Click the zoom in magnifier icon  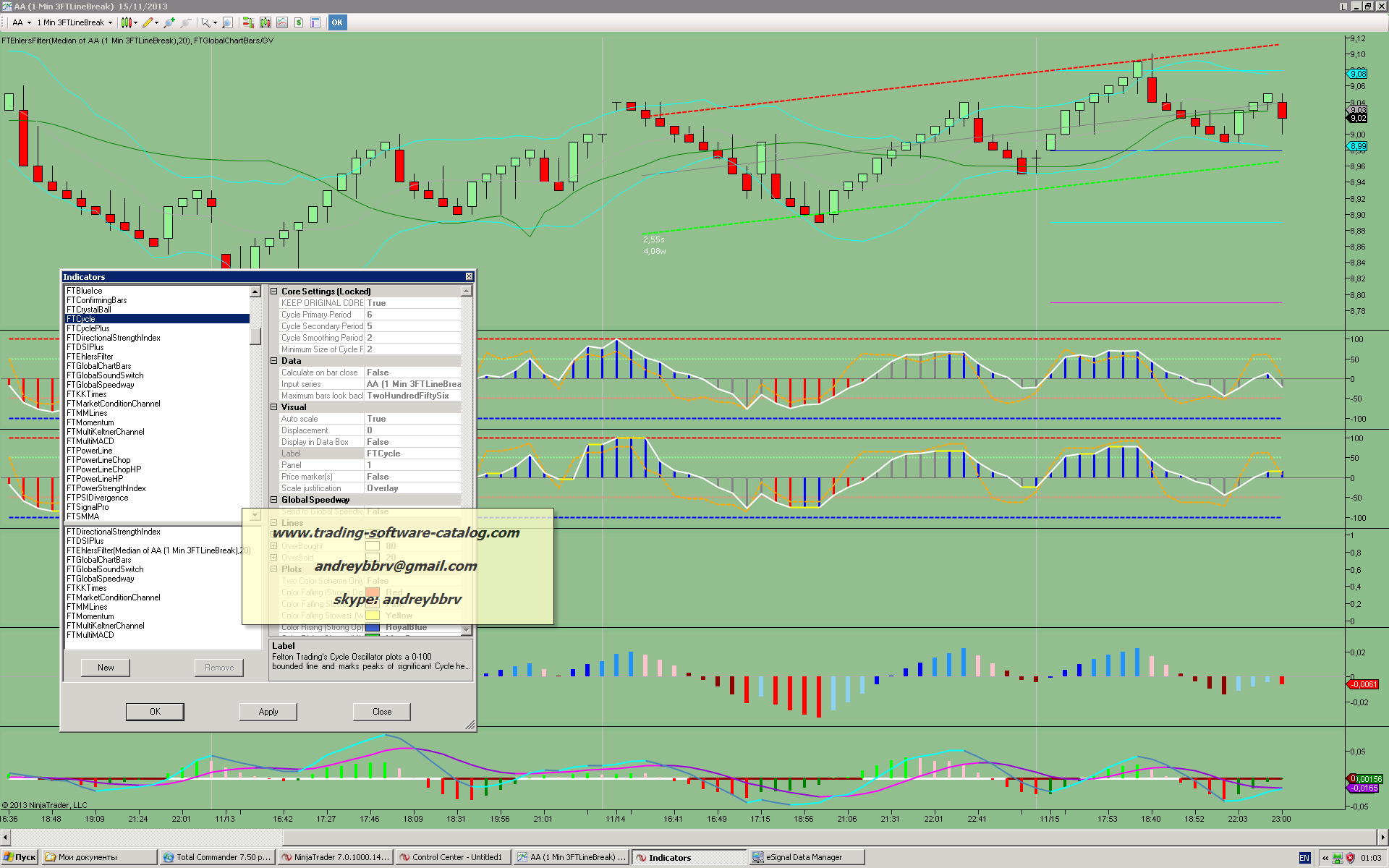[x=169, y=22]
